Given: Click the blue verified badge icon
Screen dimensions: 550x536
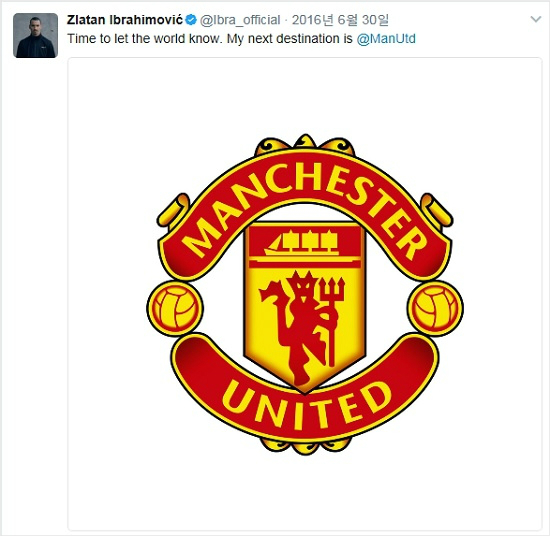Looking at the screenshot, I should (x=191, y=20).
